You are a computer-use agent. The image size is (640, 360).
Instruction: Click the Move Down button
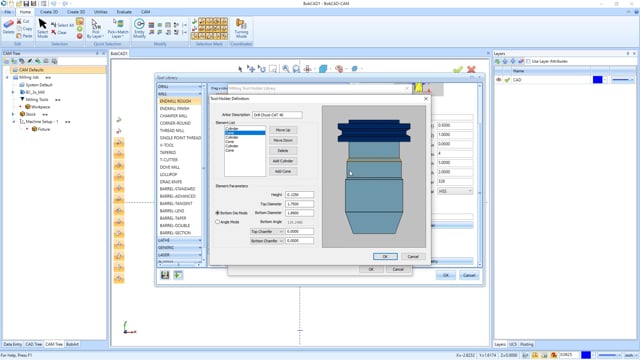[x=283, y=140]
